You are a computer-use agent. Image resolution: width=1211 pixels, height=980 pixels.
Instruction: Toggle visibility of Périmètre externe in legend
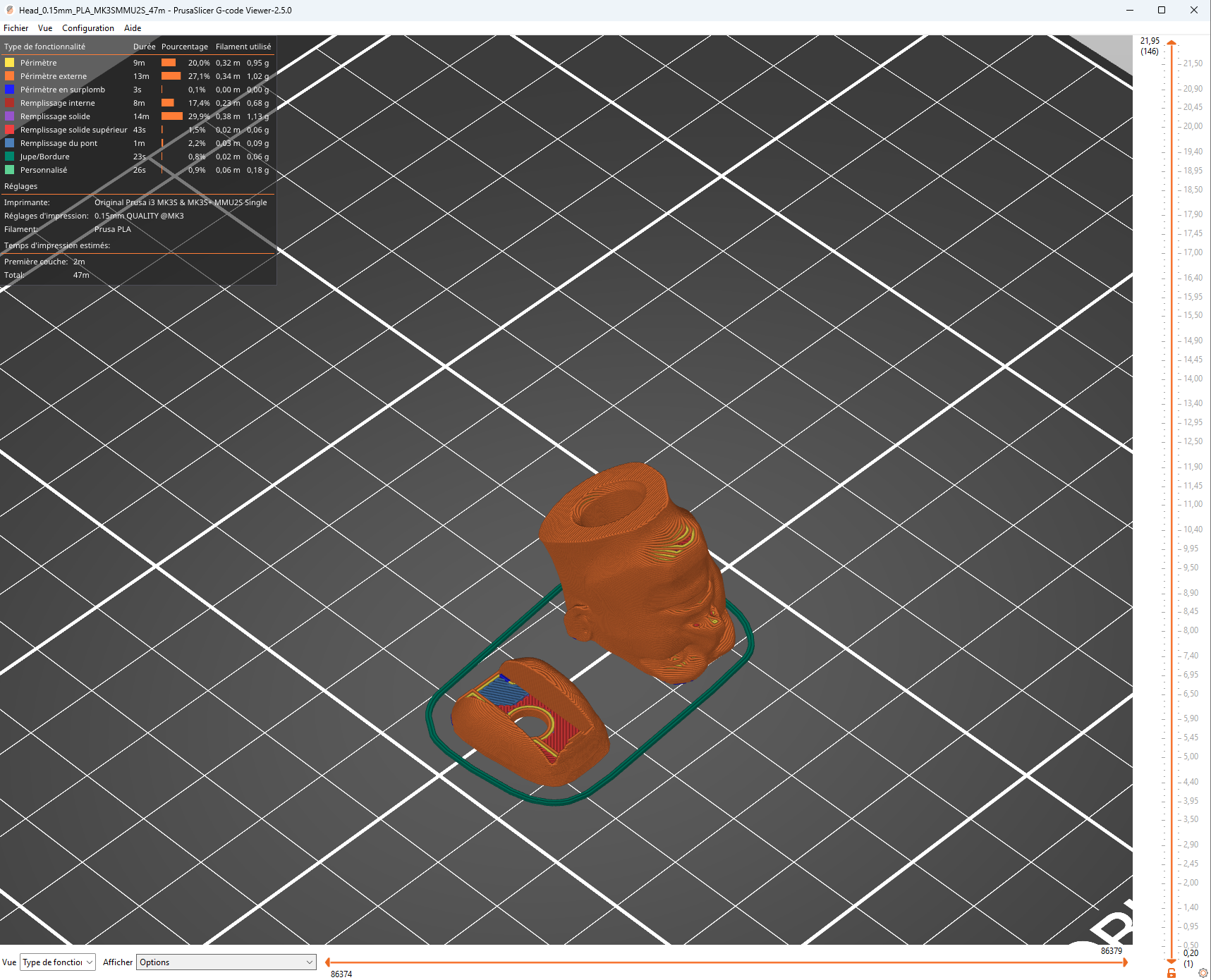click(54, 76)
